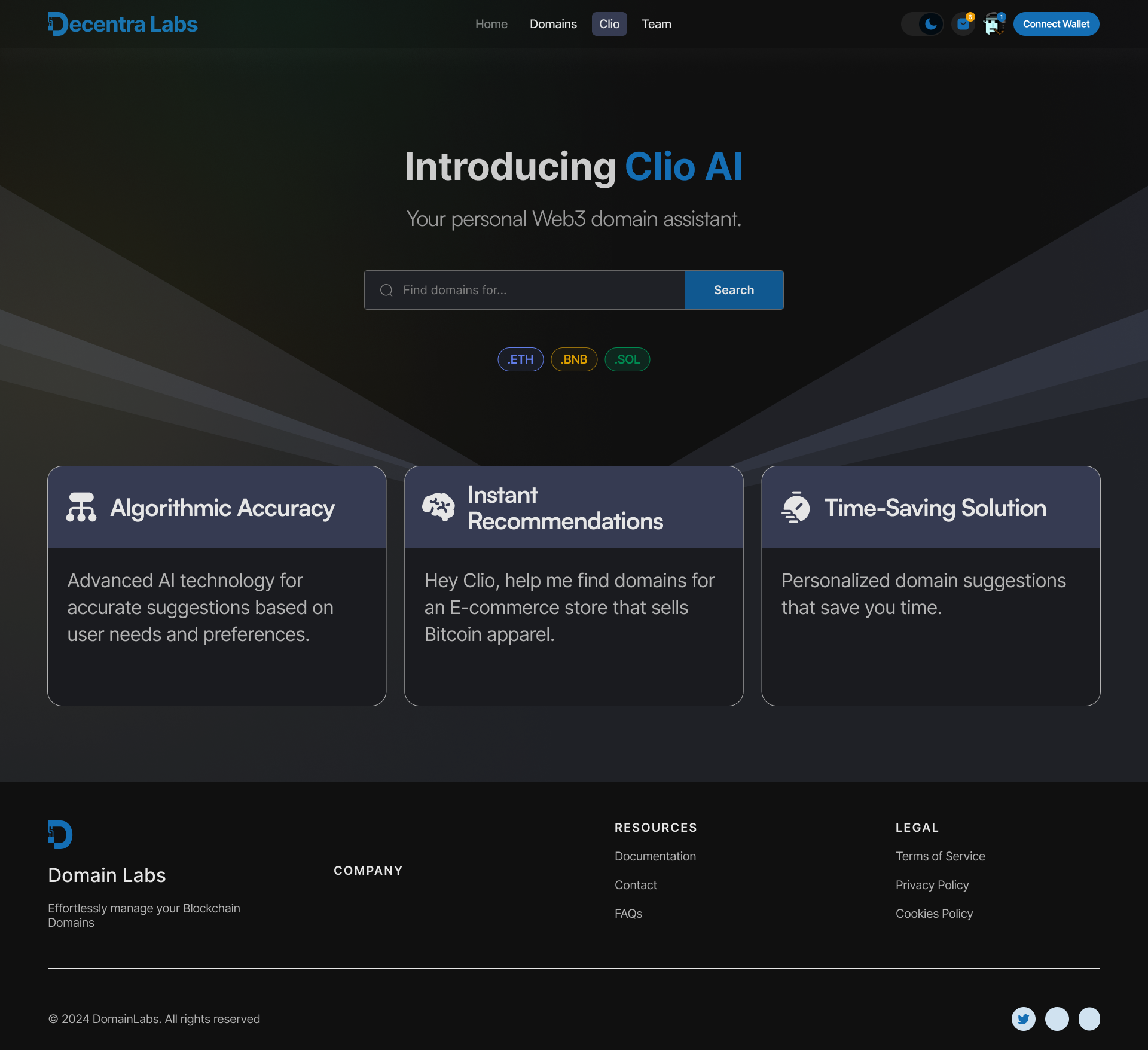Image resolution: width=1148 pixels, height=1050 pixels.
Task: Click the Domain Labs logo in the footer
Action: point(60,834)
